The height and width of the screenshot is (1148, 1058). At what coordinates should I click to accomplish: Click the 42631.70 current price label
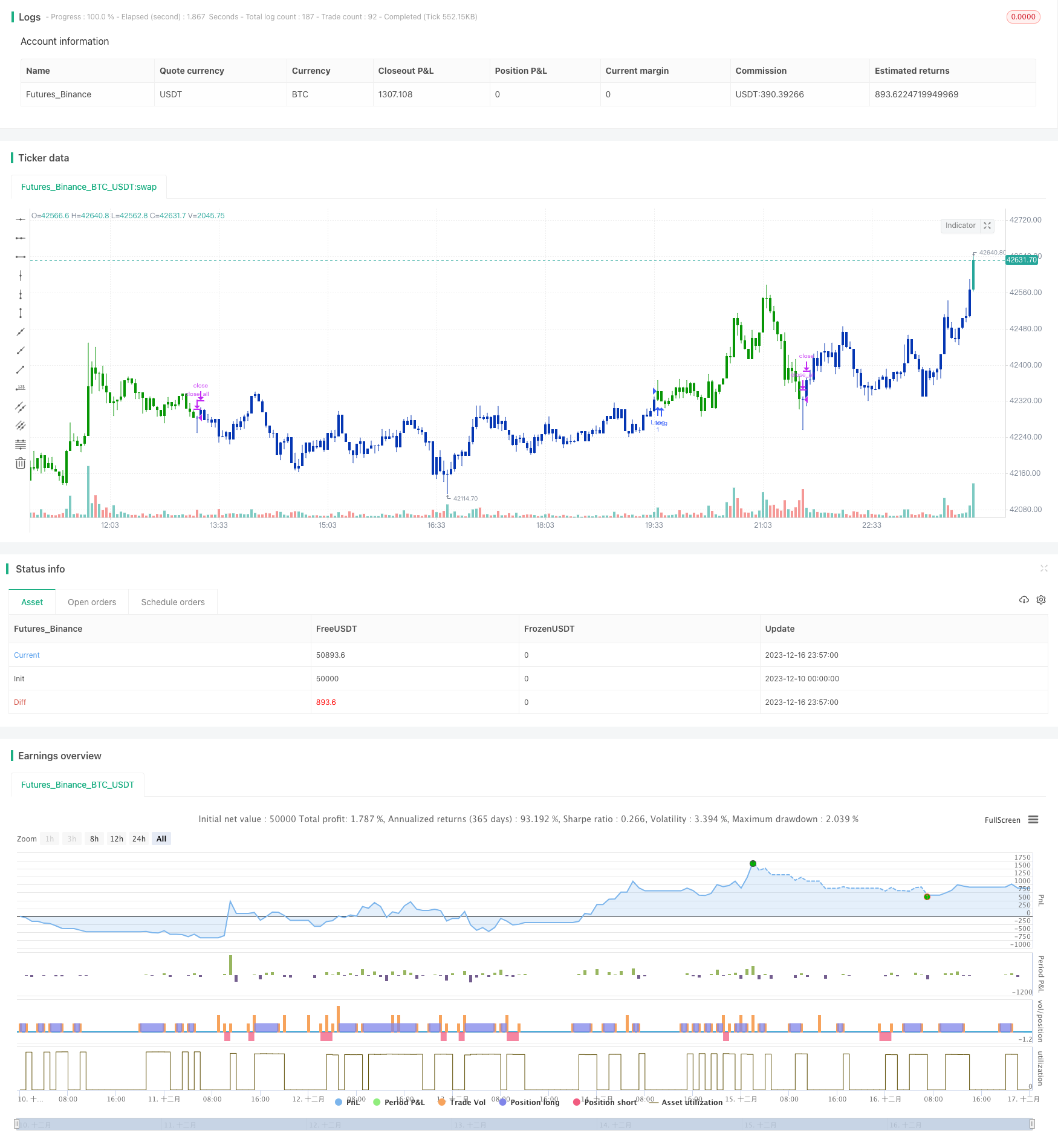(x=1022, y=260)
